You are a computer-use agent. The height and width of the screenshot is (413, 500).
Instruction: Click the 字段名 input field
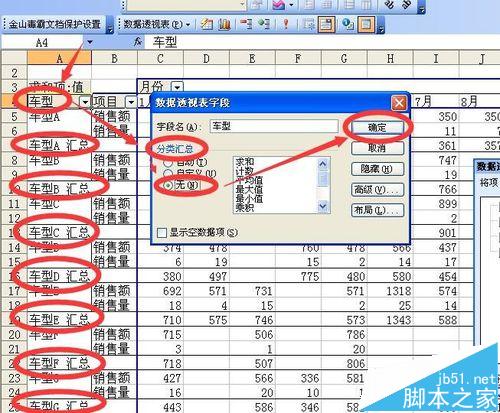[x=274, y=127]
